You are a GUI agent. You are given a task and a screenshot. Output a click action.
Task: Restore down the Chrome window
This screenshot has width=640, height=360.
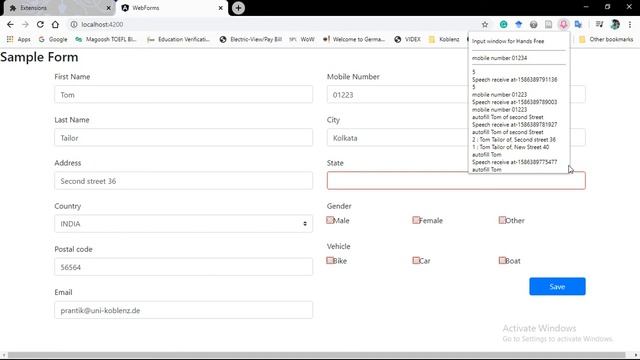click(607, 7)
